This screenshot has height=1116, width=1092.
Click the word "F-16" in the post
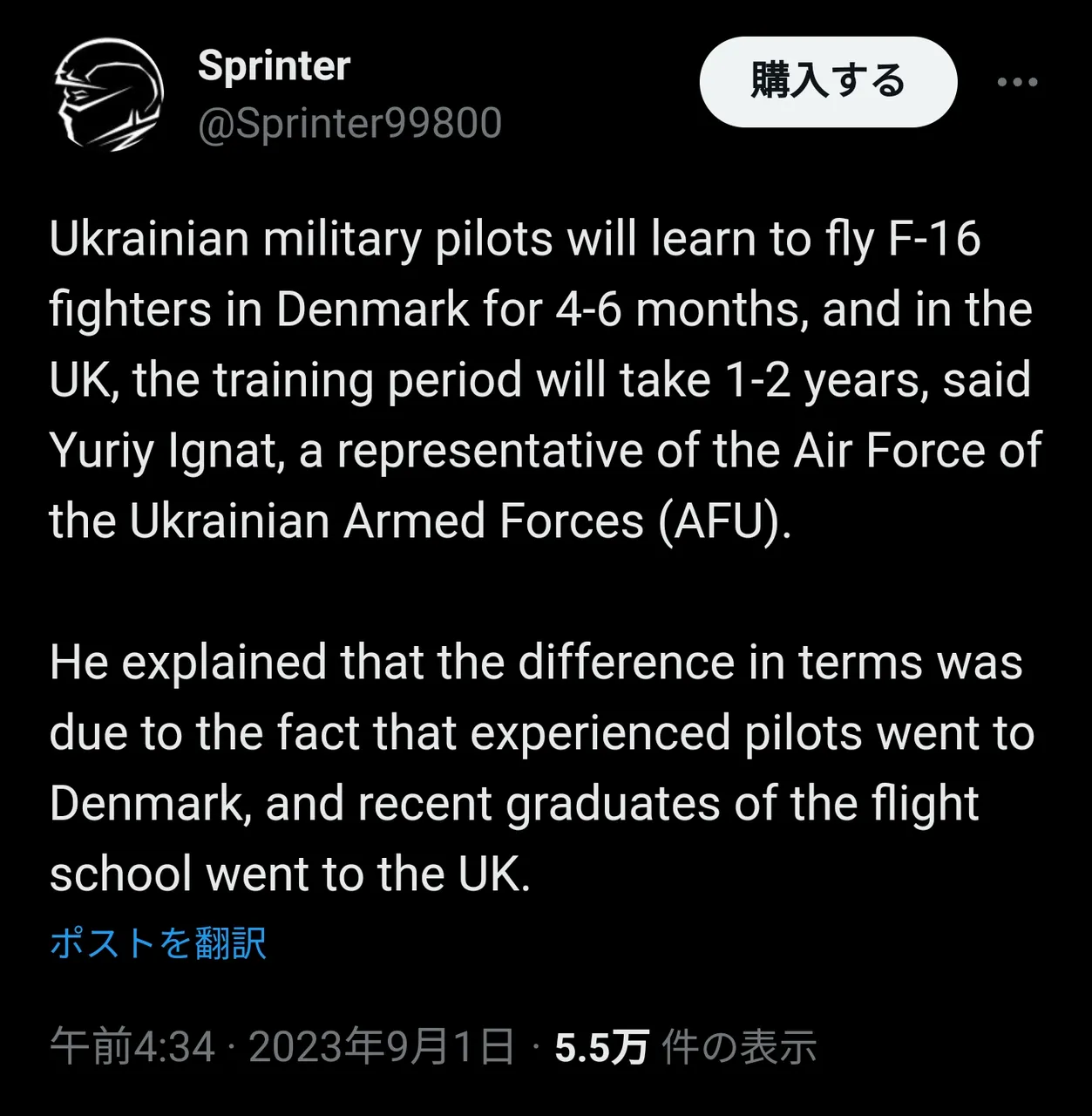point(934,239)
